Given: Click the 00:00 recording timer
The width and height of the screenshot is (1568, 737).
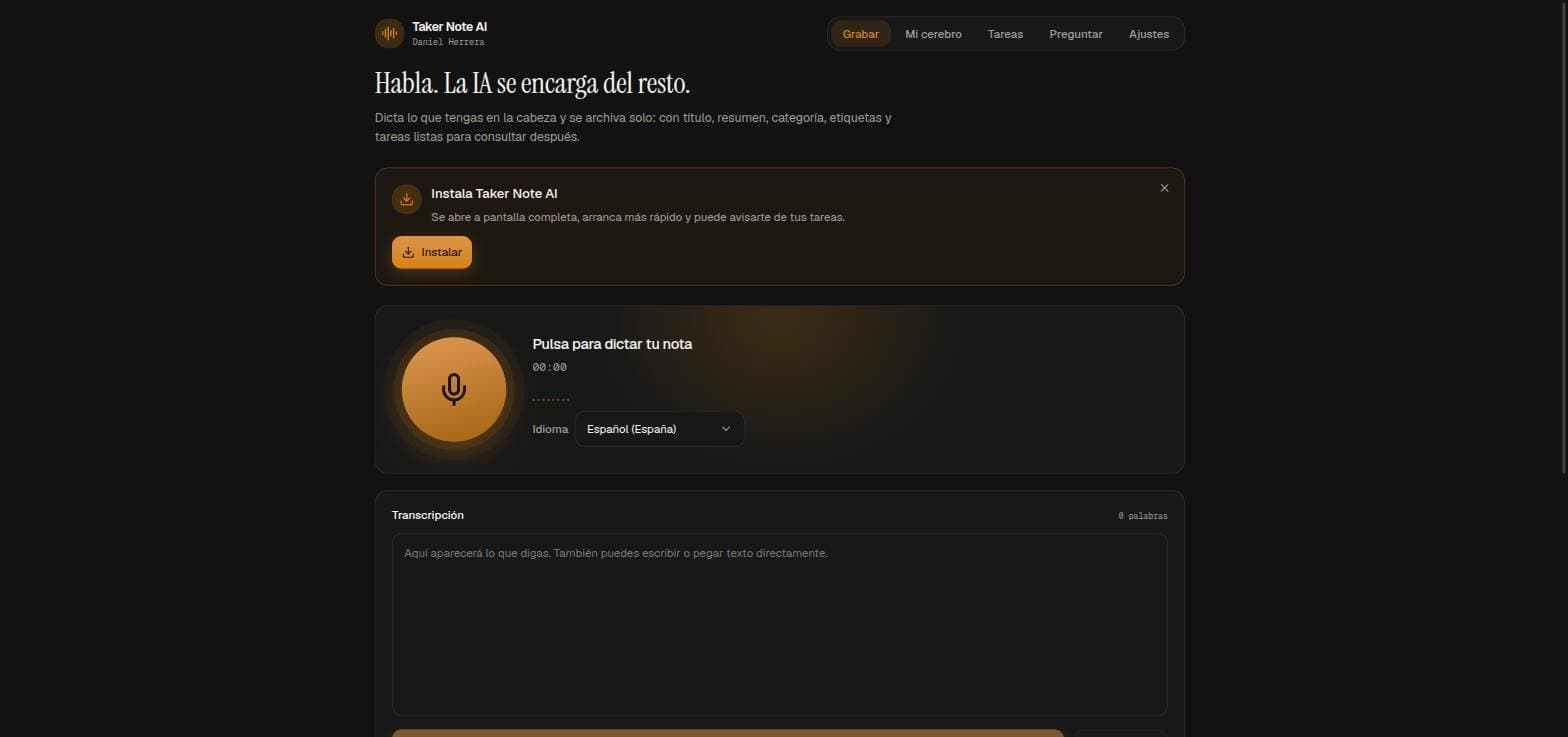Looking at the screenshot, I should (549, 367).
